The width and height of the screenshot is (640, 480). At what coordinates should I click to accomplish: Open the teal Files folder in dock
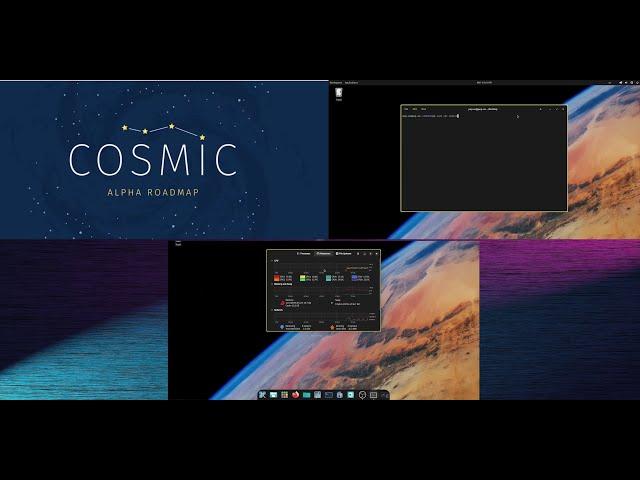307,395
